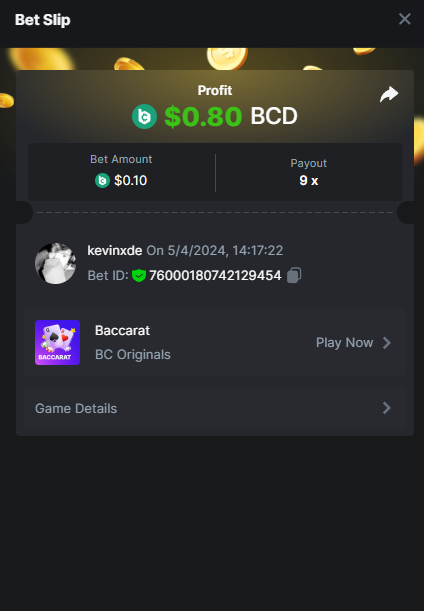Screen dimensions: 424x611
Task: Click the BCD coin icon beside profit
Action: coord(144,117)
